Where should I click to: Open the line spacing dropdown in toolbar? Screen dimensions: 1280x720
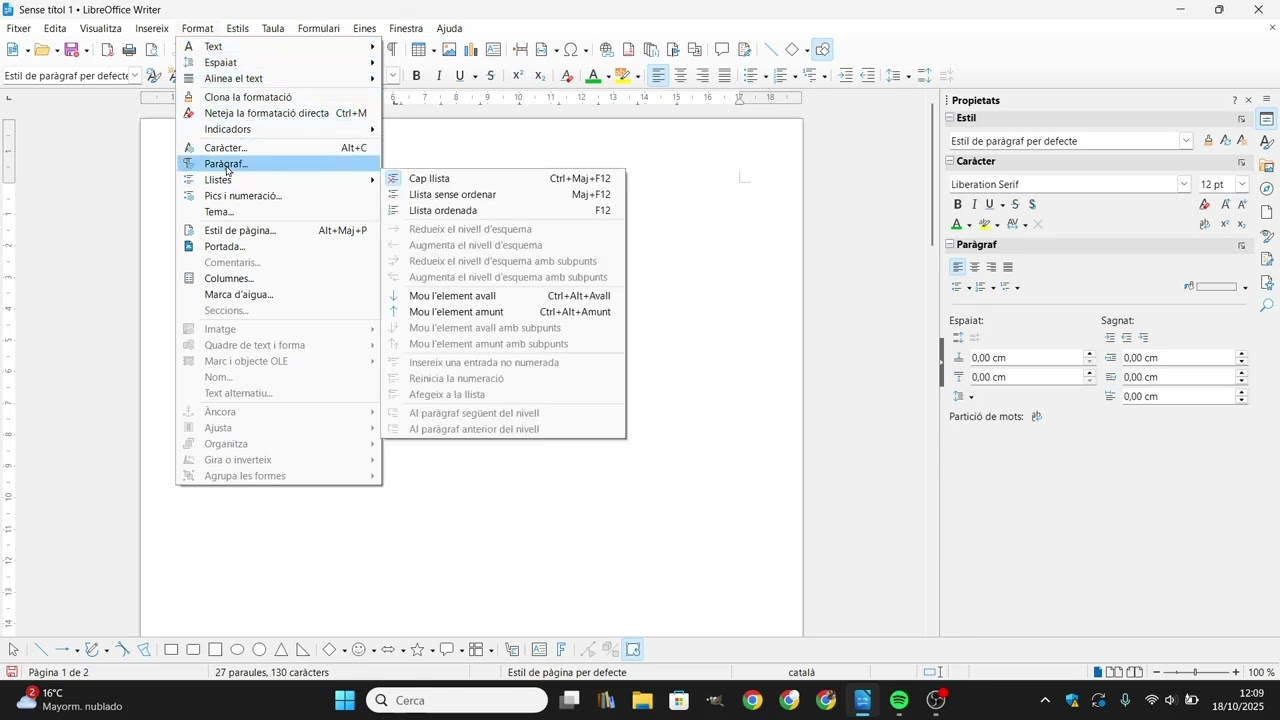(x=908, y=77)
